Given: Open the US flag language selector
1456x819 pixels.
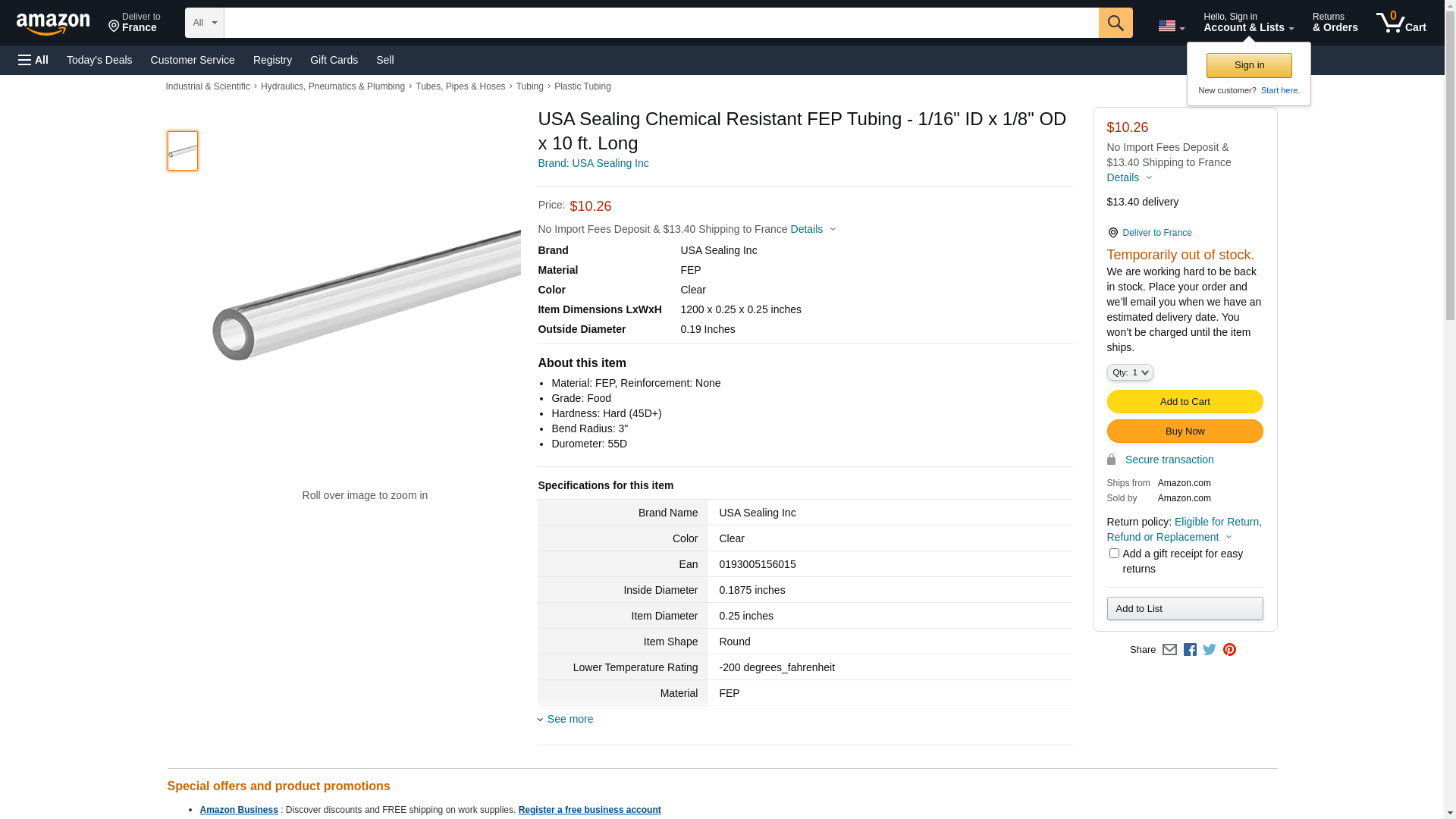Looking at the screenshot, I should point(1171,26).
